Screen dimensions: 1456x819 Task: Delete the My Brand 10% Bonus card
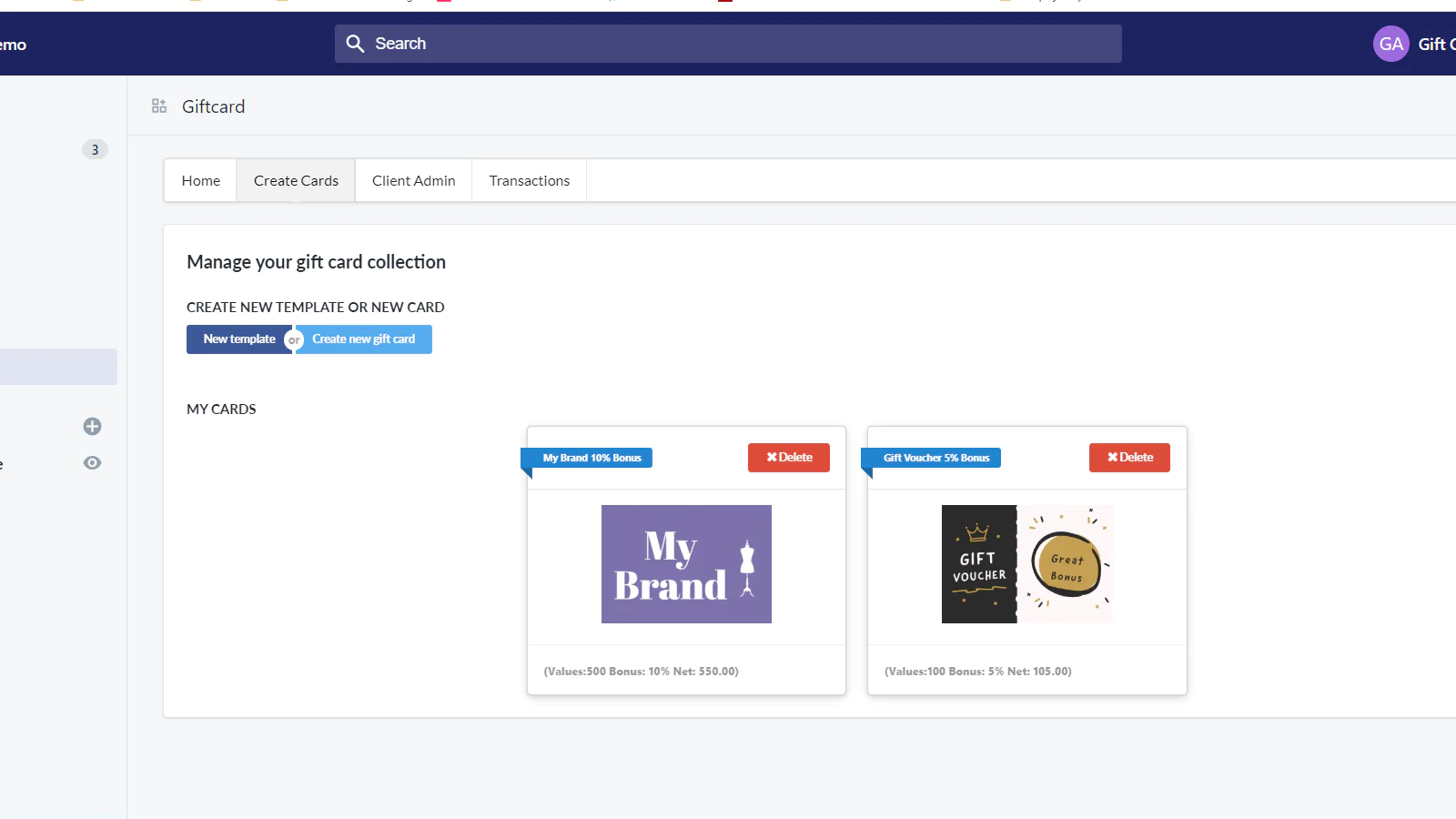point(788,458)
